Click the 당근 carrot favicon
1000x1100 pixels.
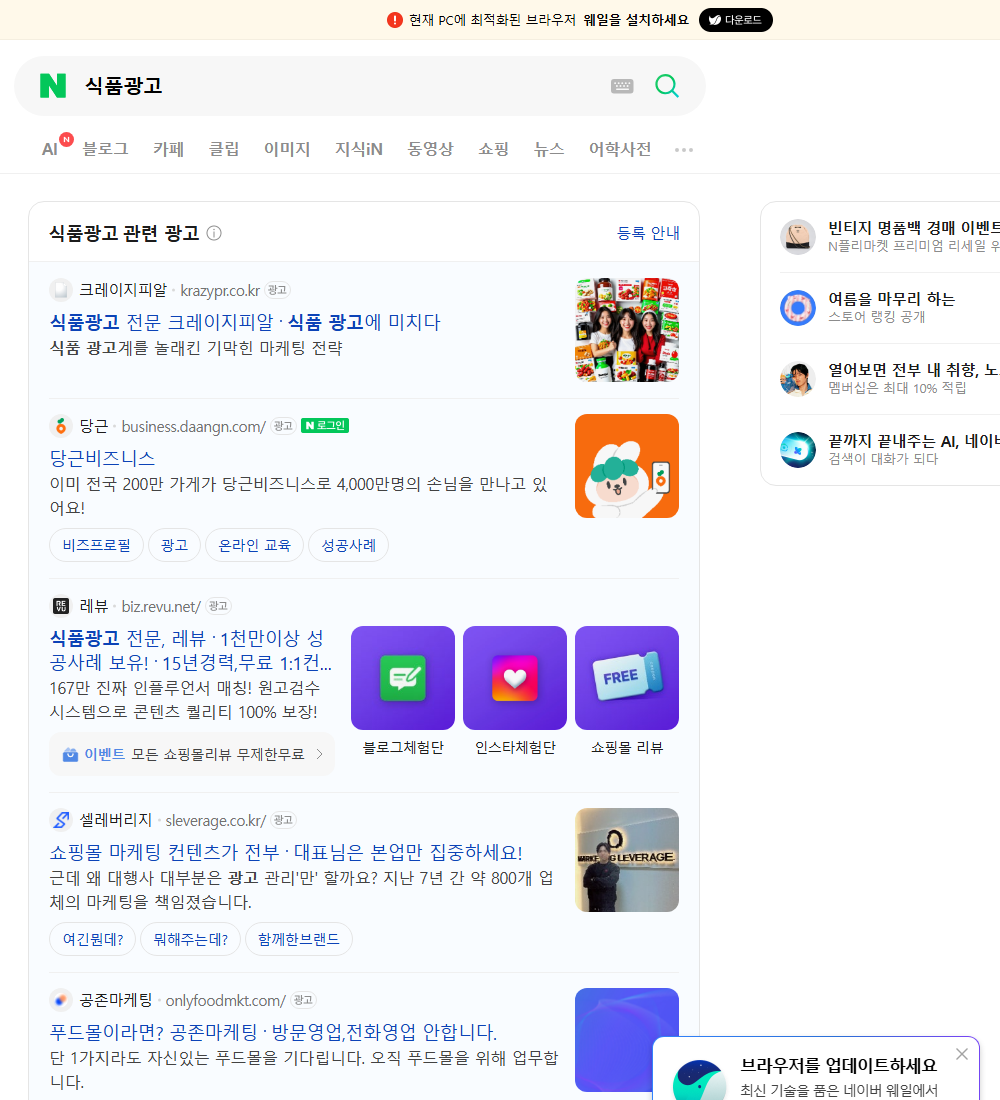(61, 426)
